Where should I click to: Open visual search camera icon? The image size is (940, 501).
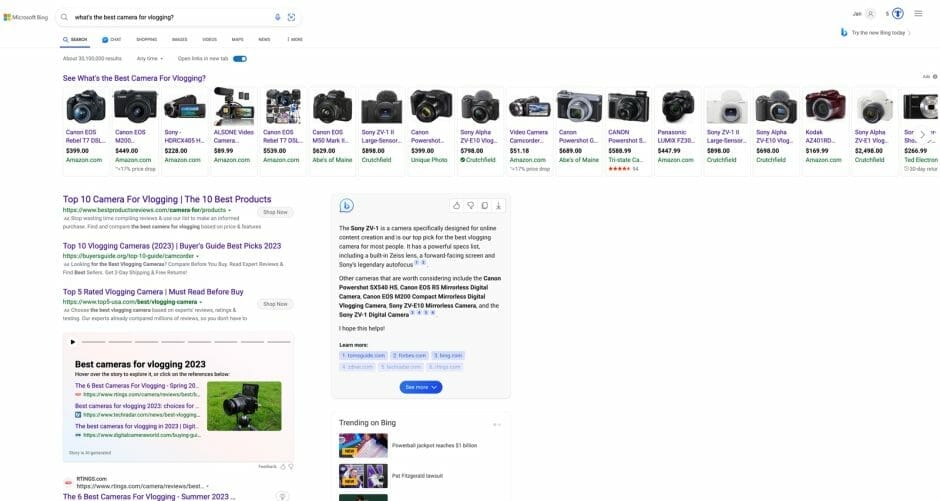click(x=291, y=17)
